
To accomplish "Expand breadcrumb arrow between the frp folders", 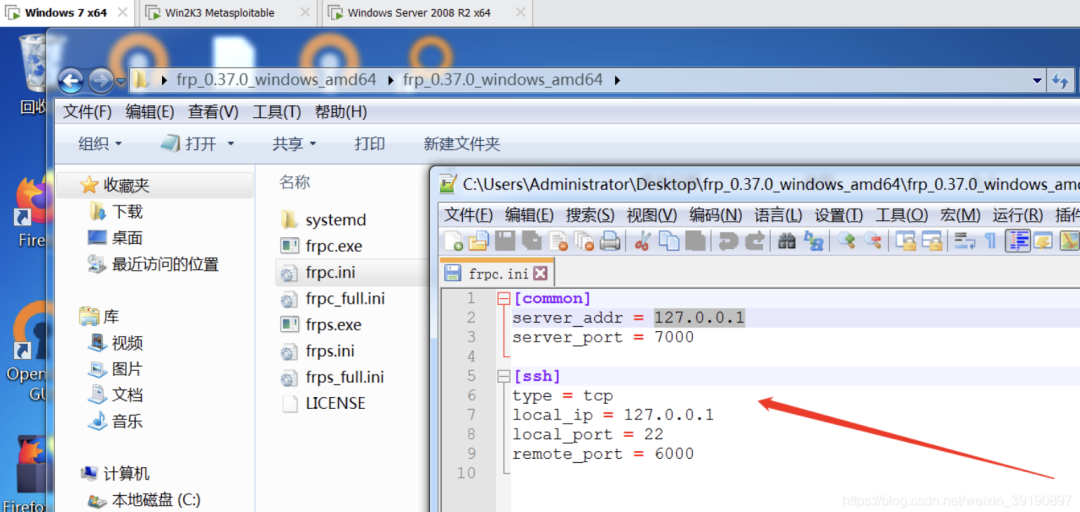I will (x=390, y=81).
